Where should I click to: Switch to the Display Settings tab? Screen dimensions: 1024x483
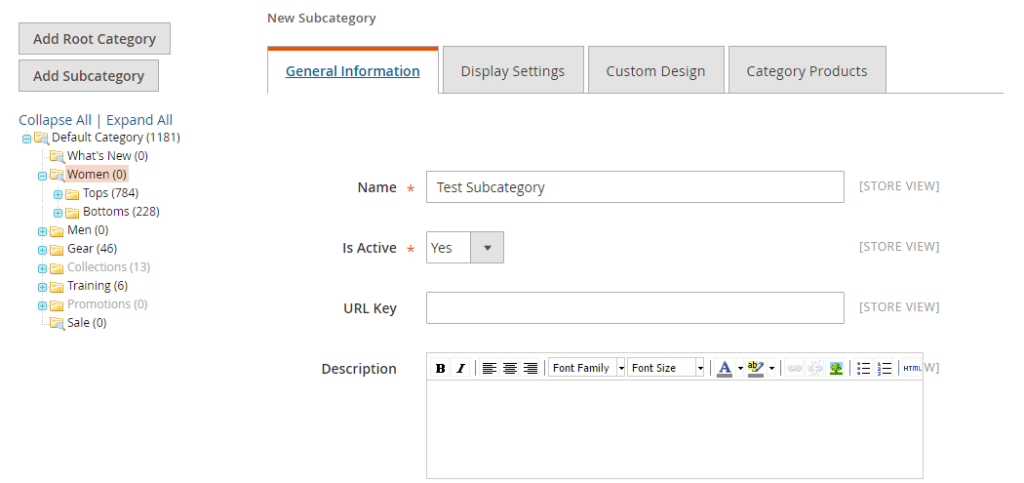512,71
